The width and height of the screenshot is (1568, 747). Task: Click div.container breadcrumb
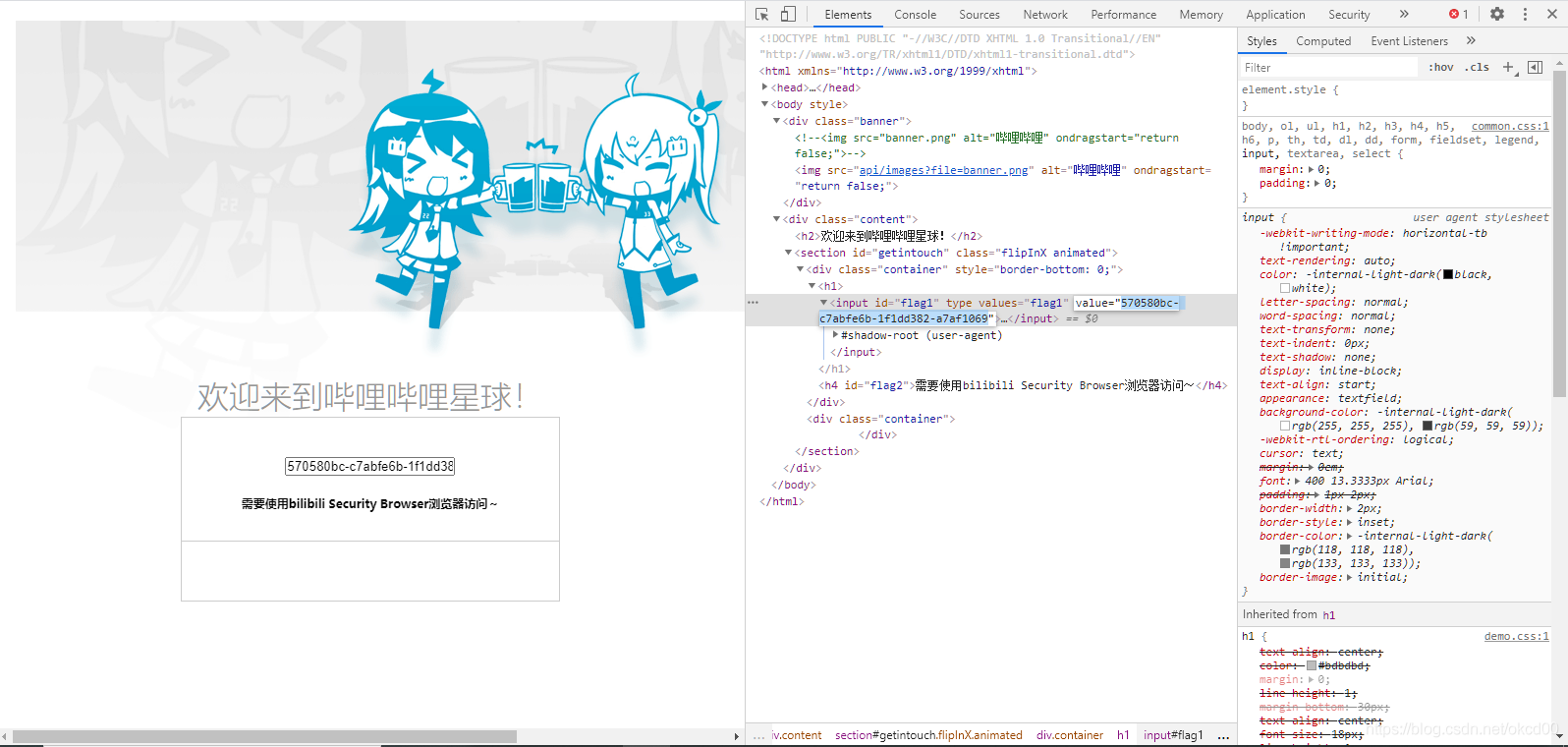1070,735
